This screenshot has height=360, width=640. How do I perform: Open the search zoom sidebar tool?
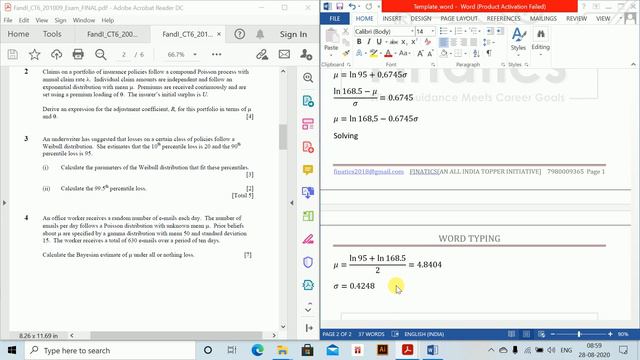coord(308,78)
